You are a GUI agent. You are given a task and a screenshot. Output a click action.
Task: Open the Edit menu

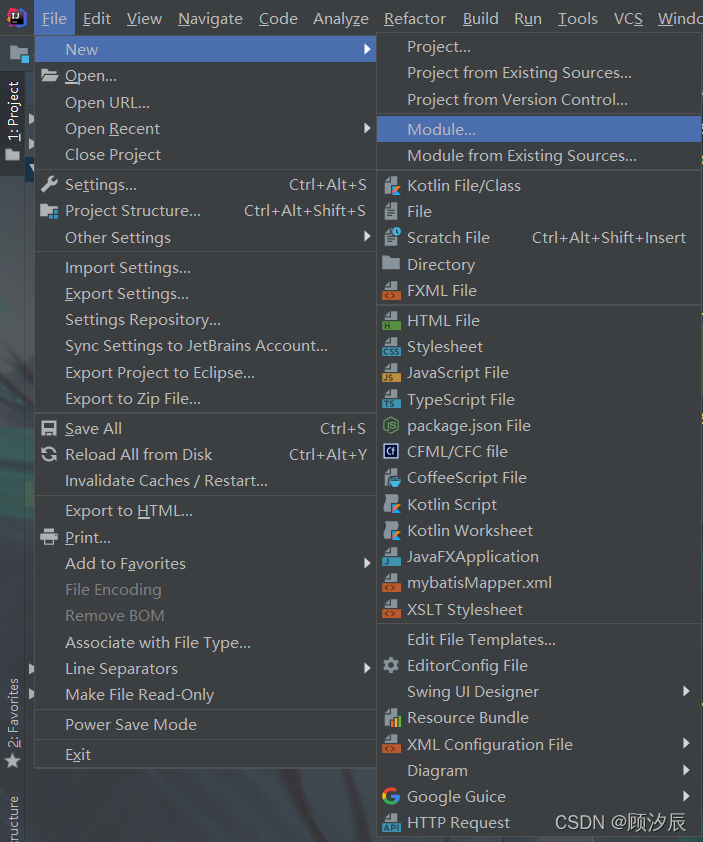coord(97,19)
